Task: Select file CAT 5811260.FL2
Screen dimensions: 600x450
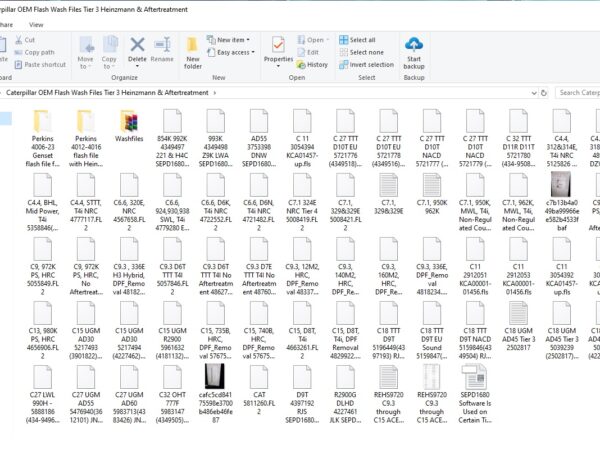Action: click(259, 390)
